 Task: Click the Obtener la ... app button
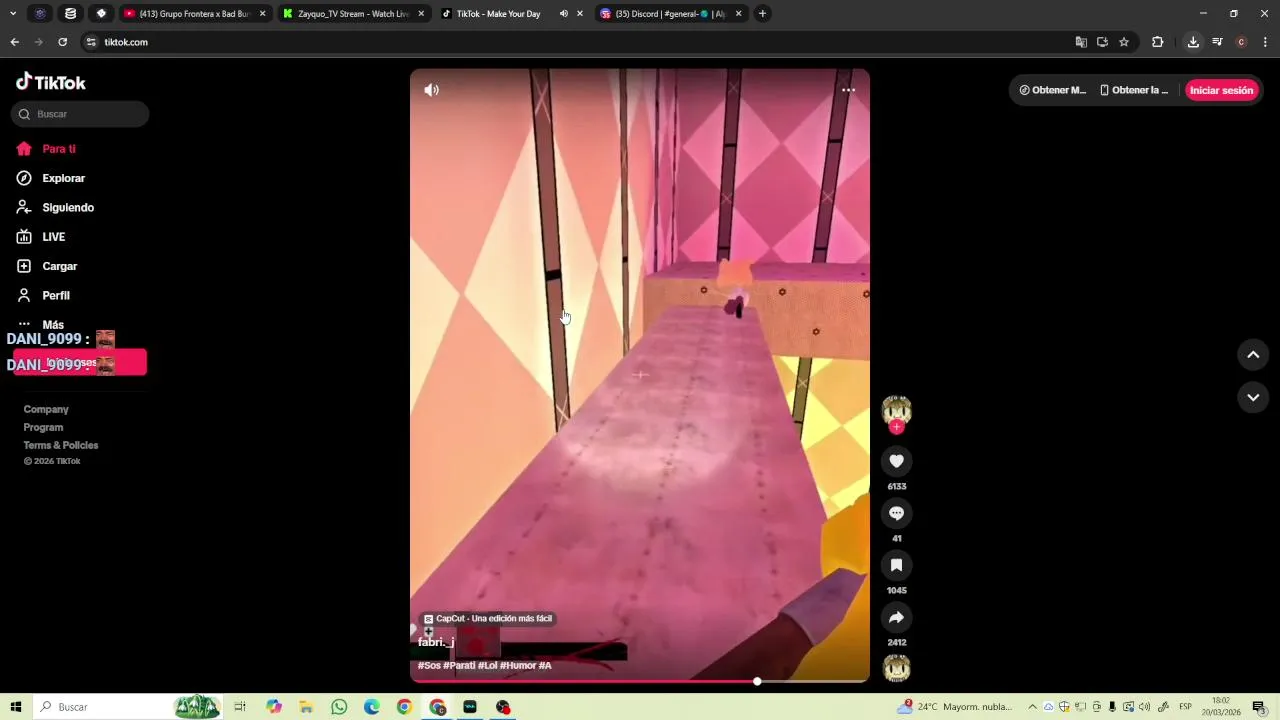click(x=1134, y=90)
